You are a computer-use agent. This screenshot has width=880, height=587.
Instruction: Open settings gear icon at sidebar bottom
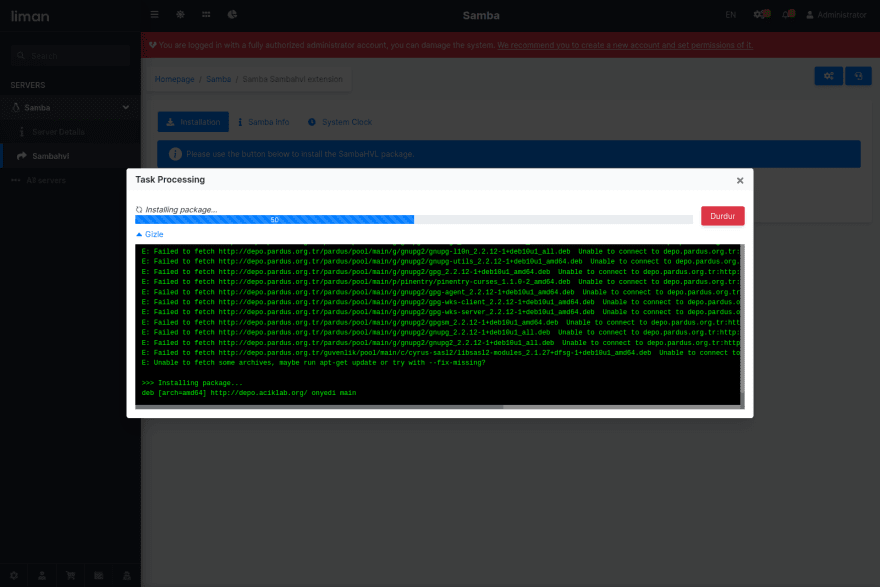coord(14,575)
